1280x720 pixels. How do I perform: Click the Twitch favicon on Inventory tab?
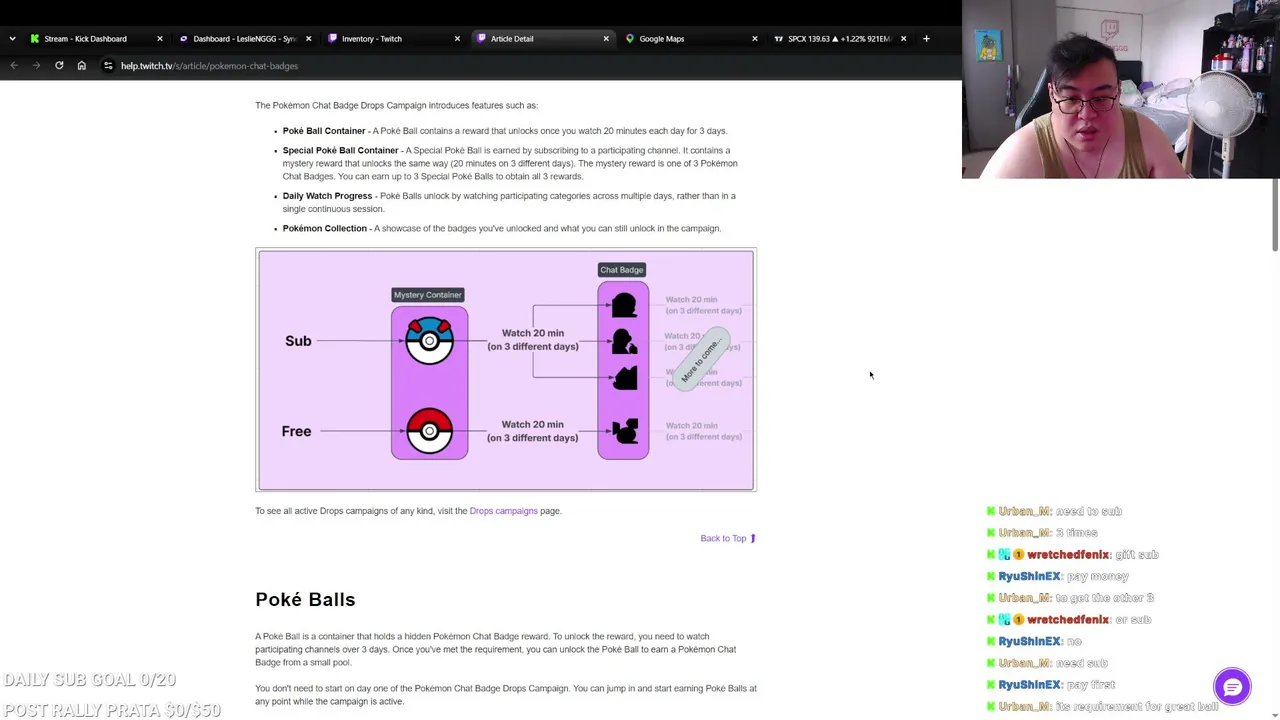tap(332, 39)
